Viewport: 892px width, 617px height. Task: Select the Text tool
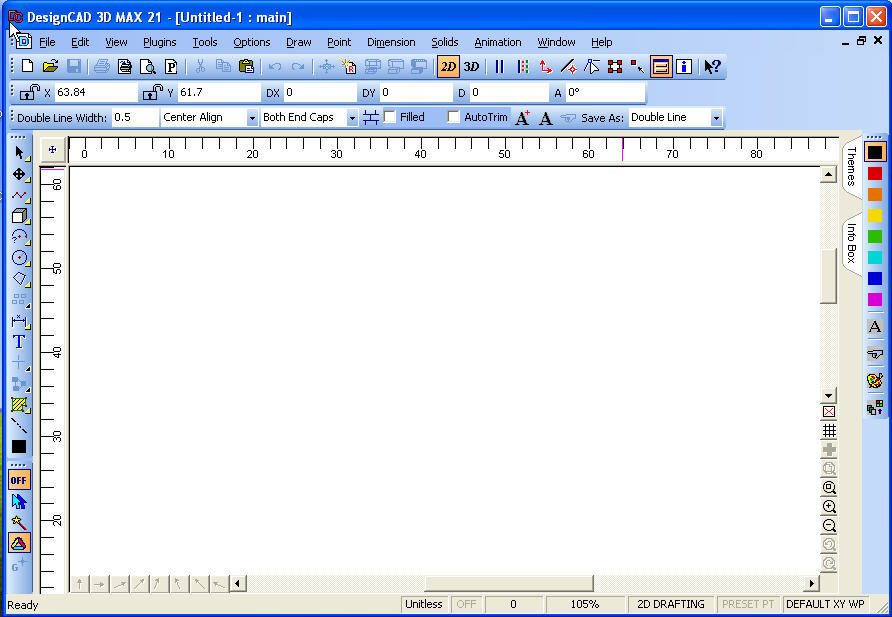pyautogui.click(x=19, y=342)
